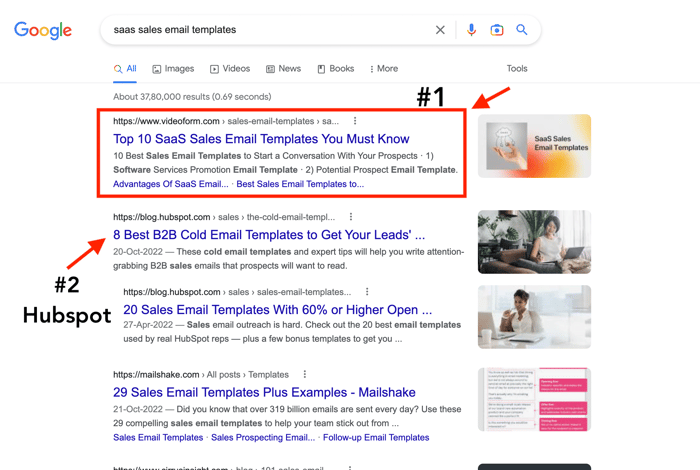This screenshot has width=700, height=470.
Task: Open SaaS Sales Email Templates thumbnail image
Action: 534,146
